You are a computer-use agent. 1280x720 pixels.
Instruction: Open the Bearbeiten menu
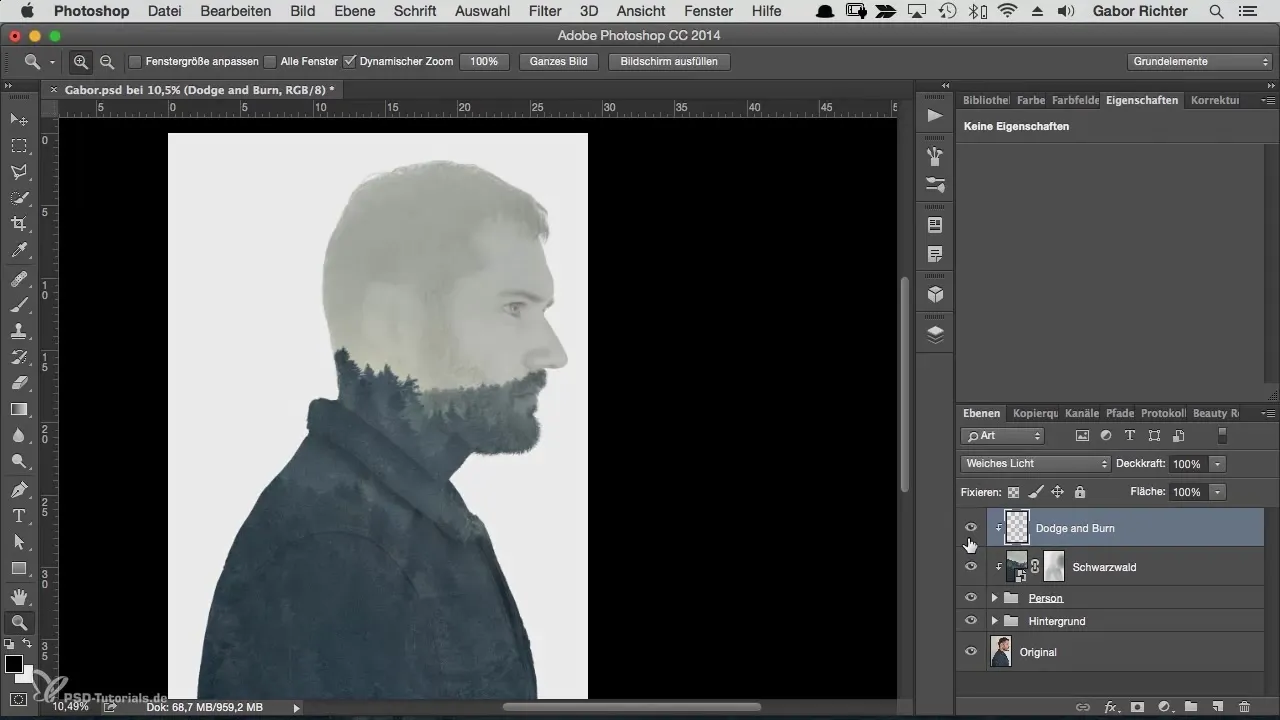(x=235, y=11)
